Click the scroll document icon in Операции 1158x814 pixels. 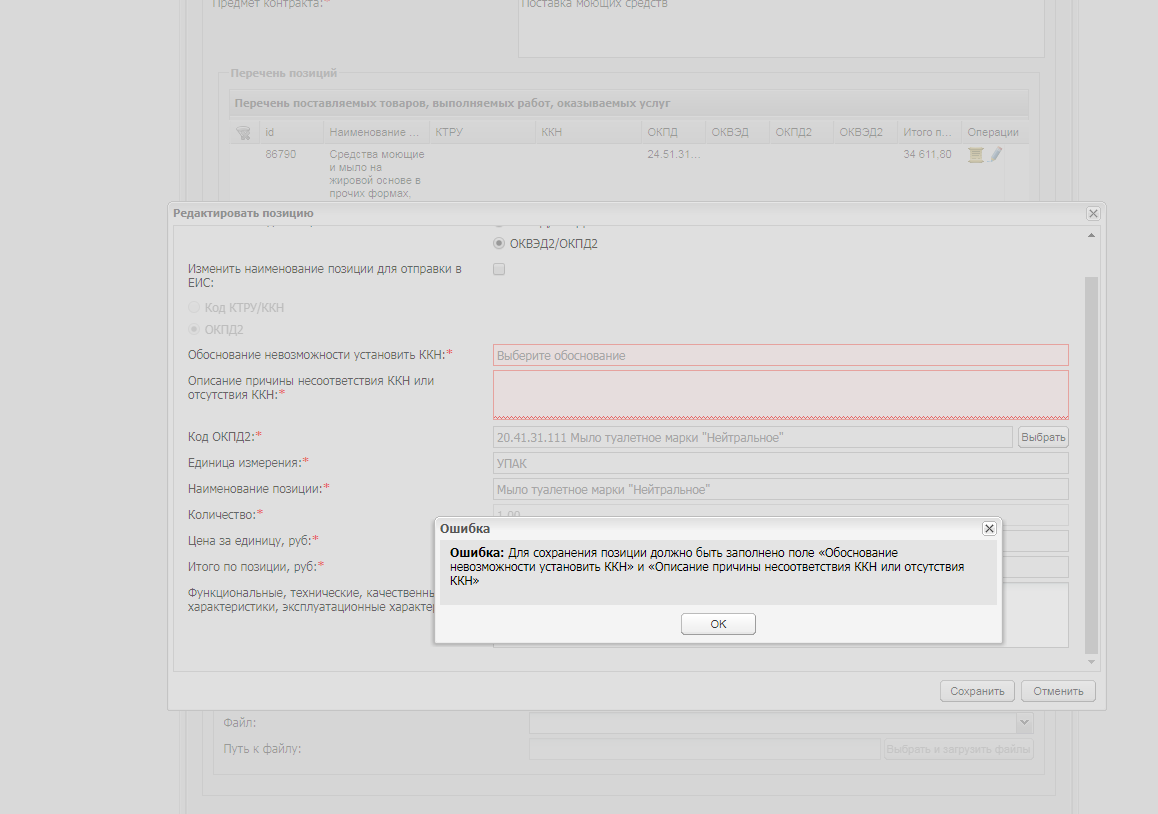(x=976, y=154)
